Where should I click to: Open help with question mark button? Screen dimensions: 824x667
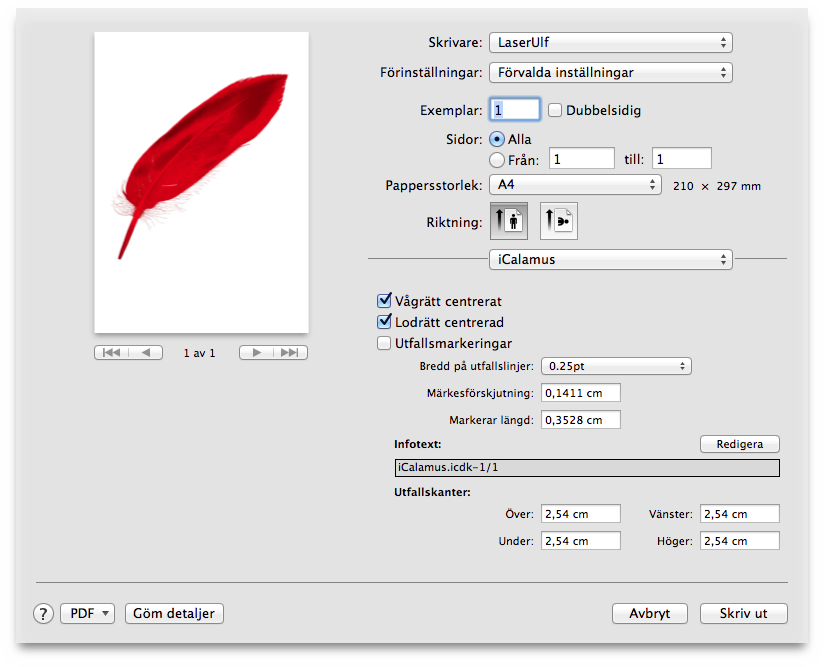pyautogui.click(x=44, y=613)
